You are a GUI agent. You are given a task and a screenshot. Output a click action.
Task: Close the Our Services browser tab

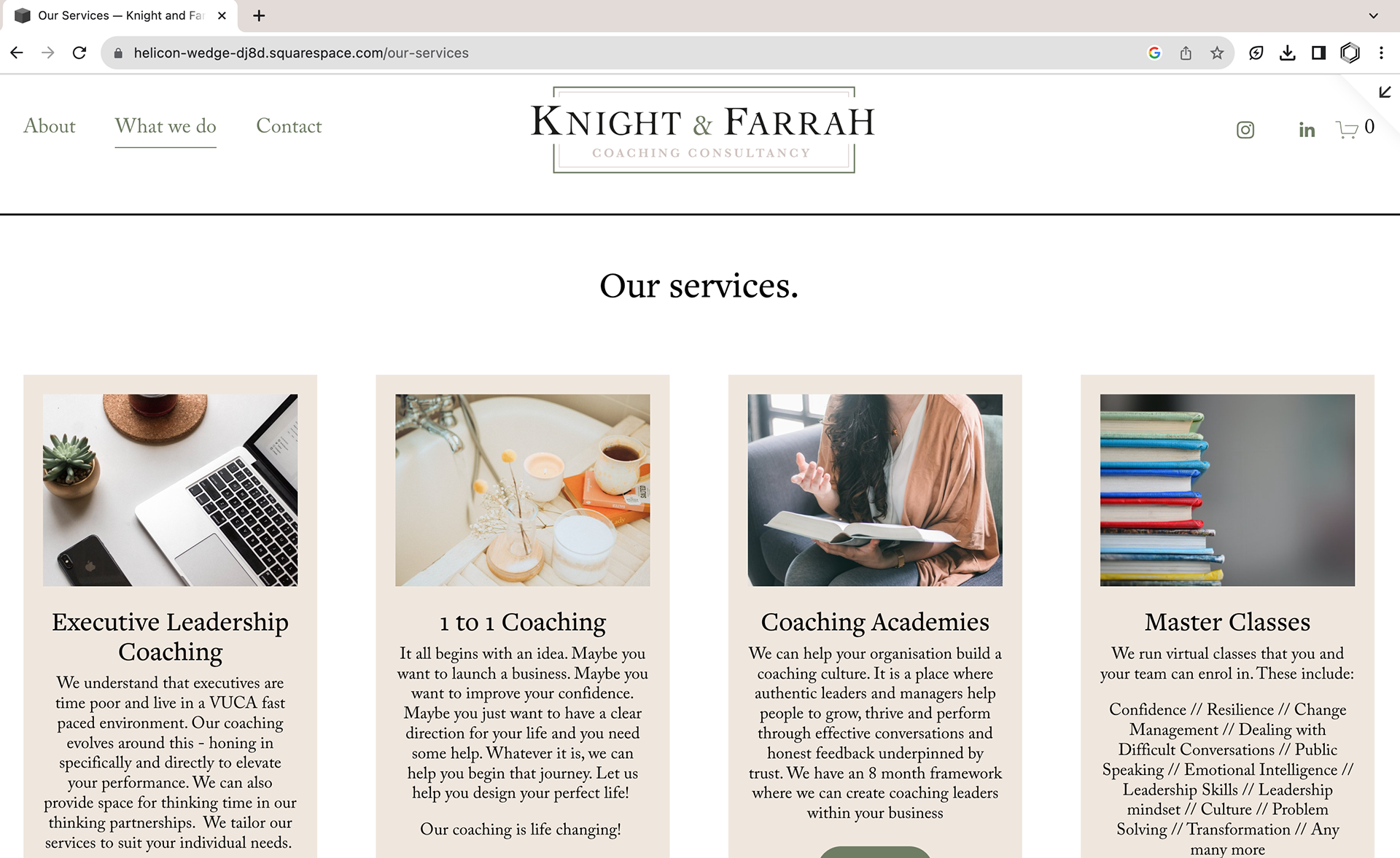[222, 15]
